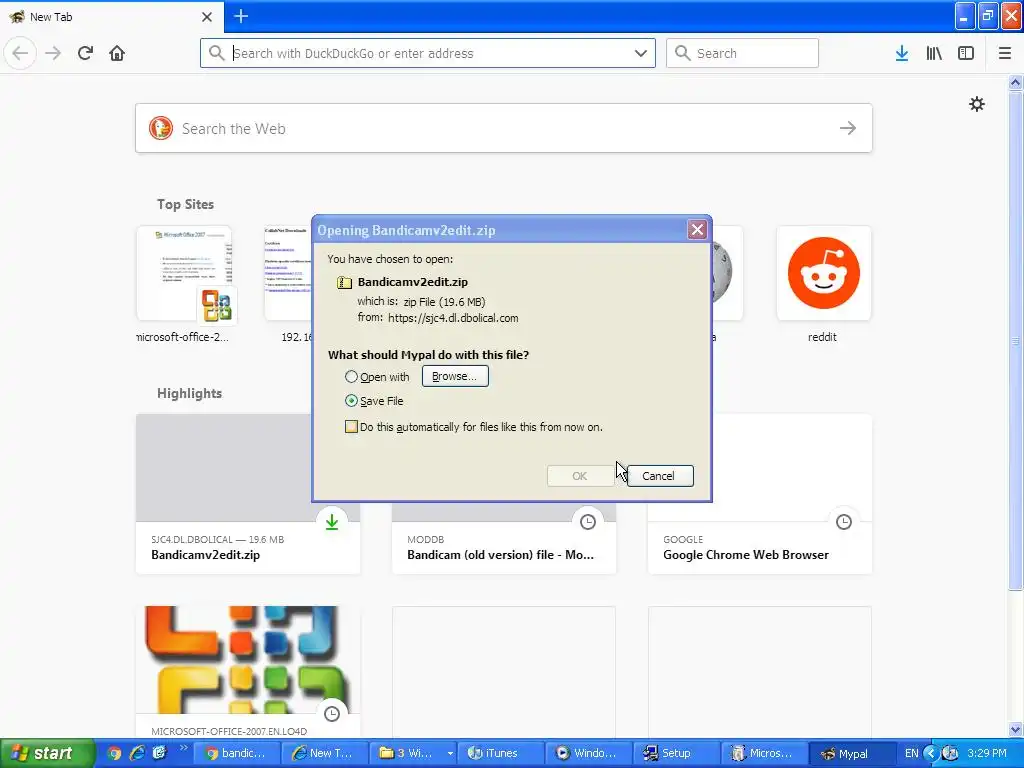The image size is (1024, 768).
Task: Select the Save File radio button
Action: pos(351,401)
